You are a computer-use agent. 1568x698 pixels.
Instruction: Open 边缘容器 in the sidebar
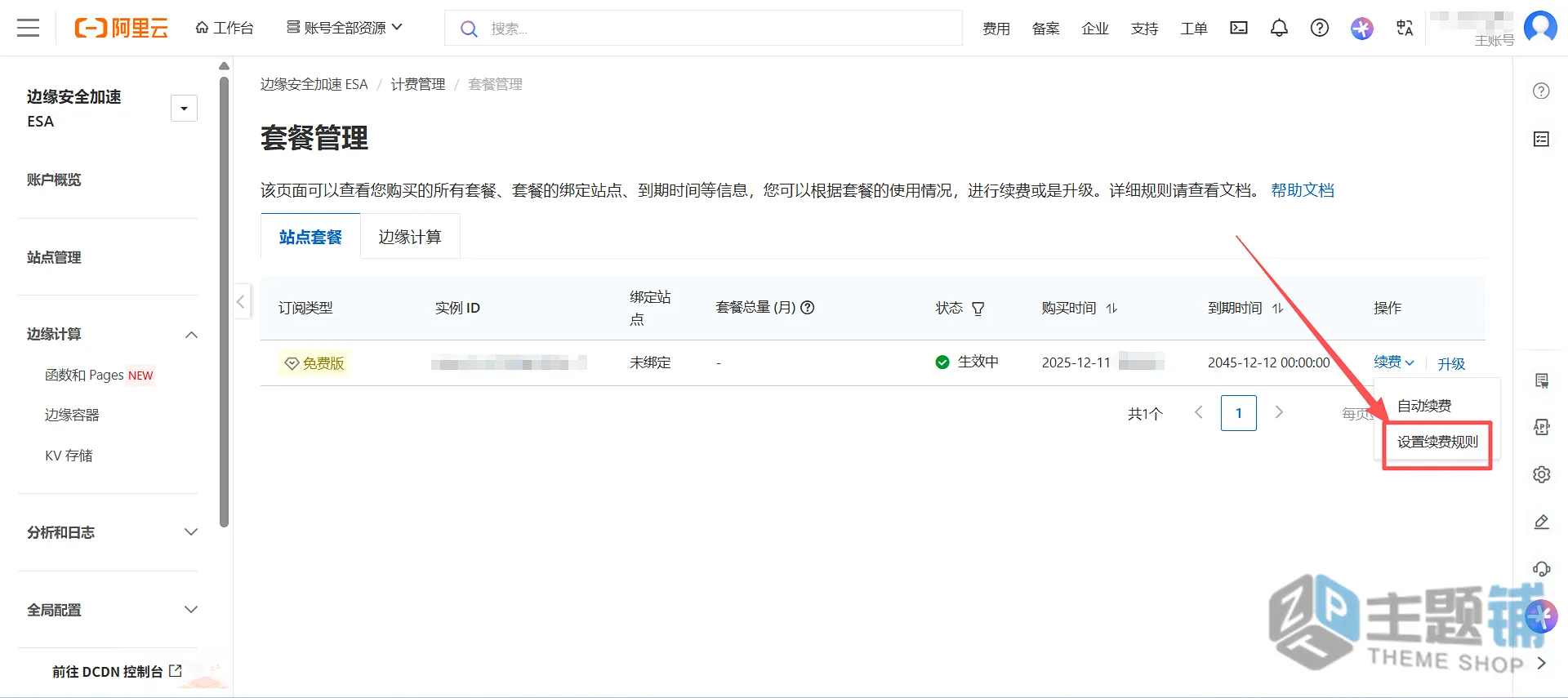point(72,415)
